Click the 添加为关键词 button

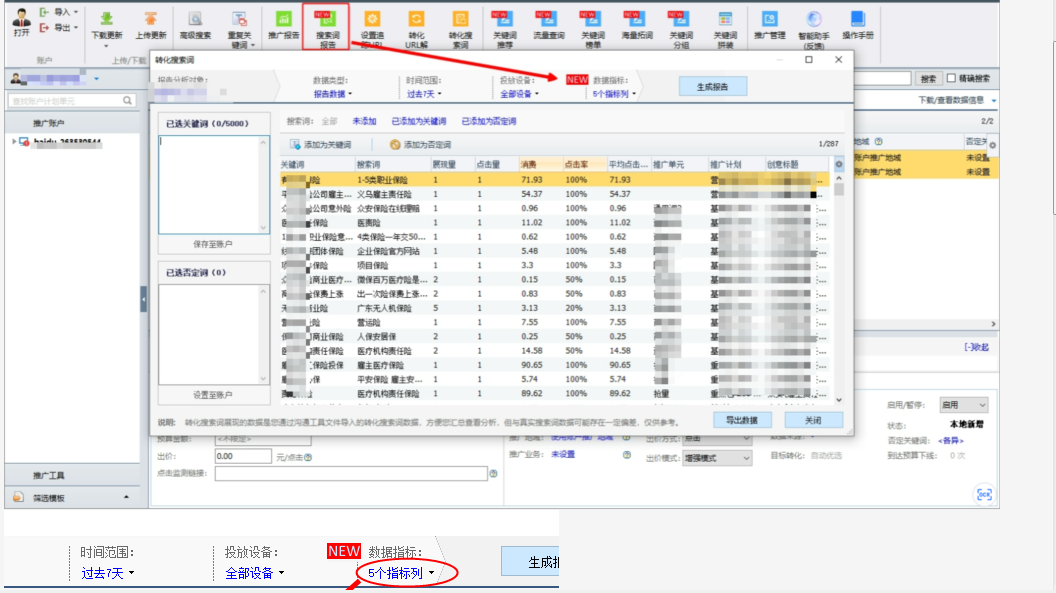coord(320,145)
